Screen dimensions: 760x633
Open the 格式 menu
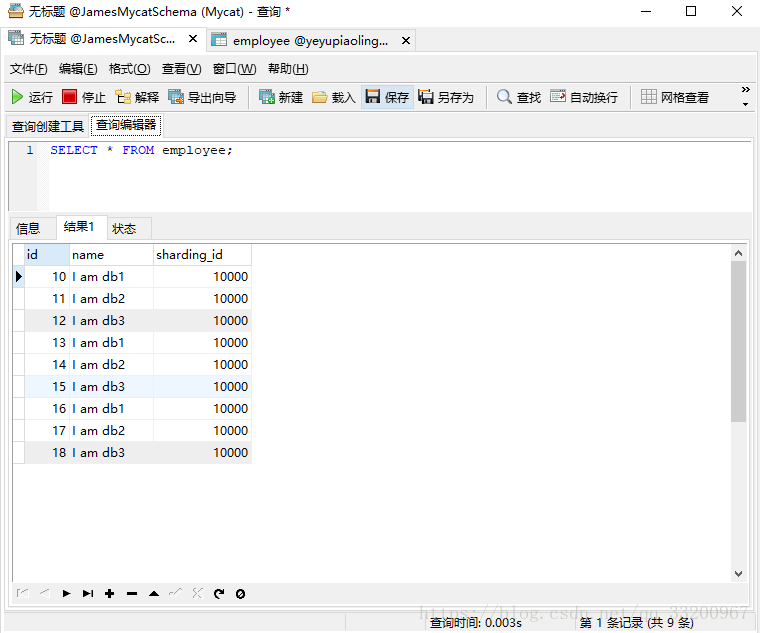tap(129, 69)
